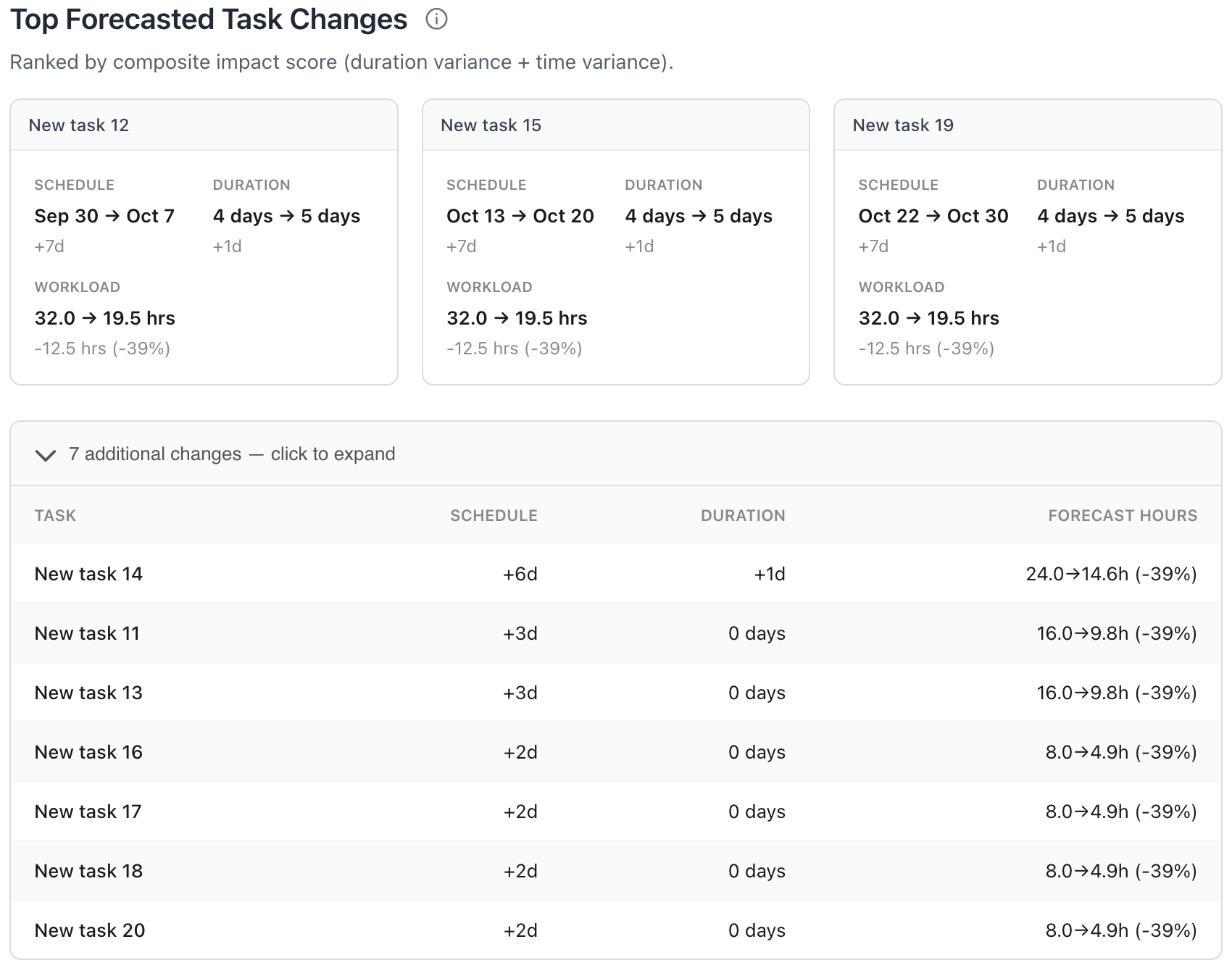Click the SCHEDULE table column header
1232x968 pixels.
coord(494,516)
